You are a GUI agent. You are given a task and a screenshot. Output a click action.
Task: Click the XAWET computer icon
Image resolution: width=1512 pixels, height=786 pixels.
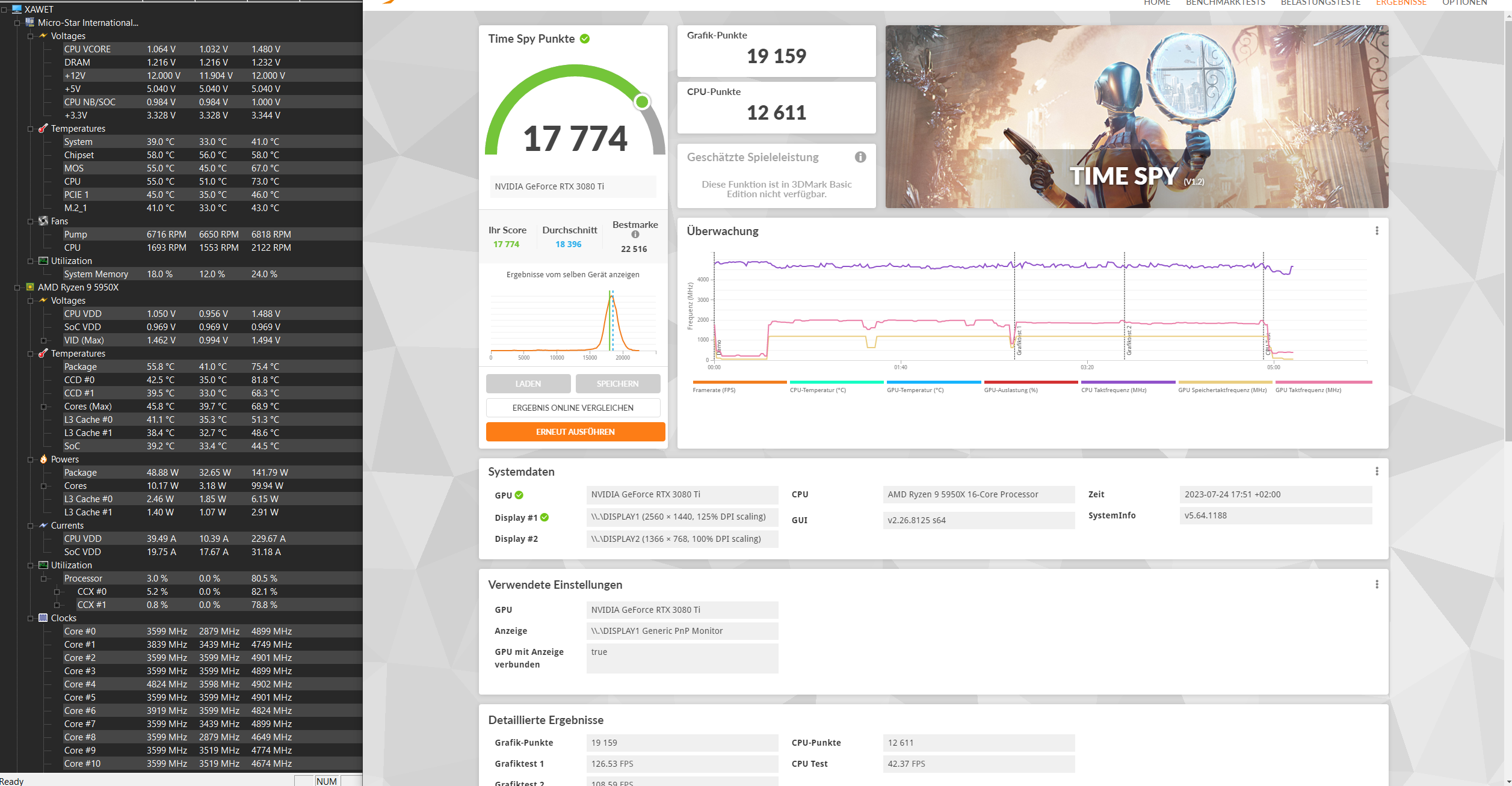(x=17, y=9)
